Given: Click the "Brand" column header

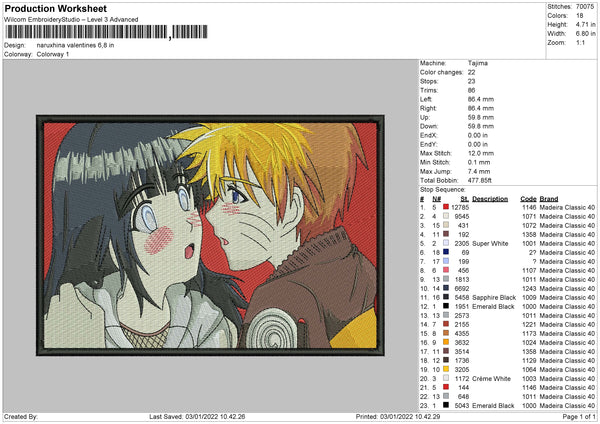Looking at the screenshot, I should click(549, 199).
